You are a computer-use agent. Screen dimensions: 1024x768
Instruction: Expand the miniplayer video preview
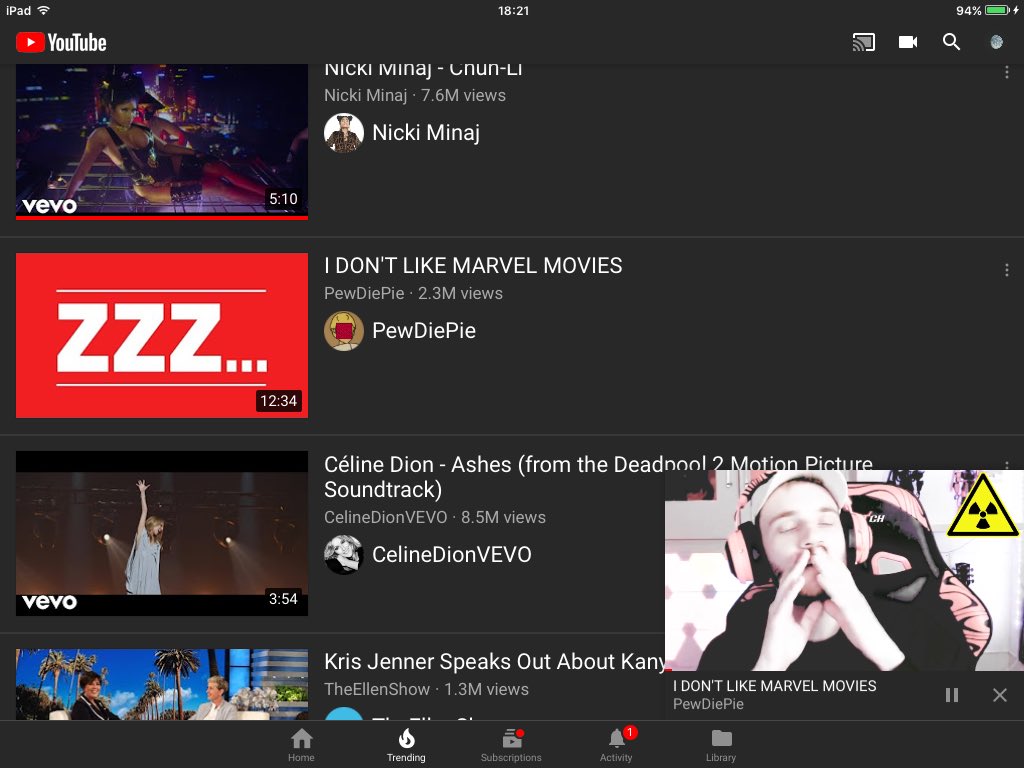(x=844, y=570)
